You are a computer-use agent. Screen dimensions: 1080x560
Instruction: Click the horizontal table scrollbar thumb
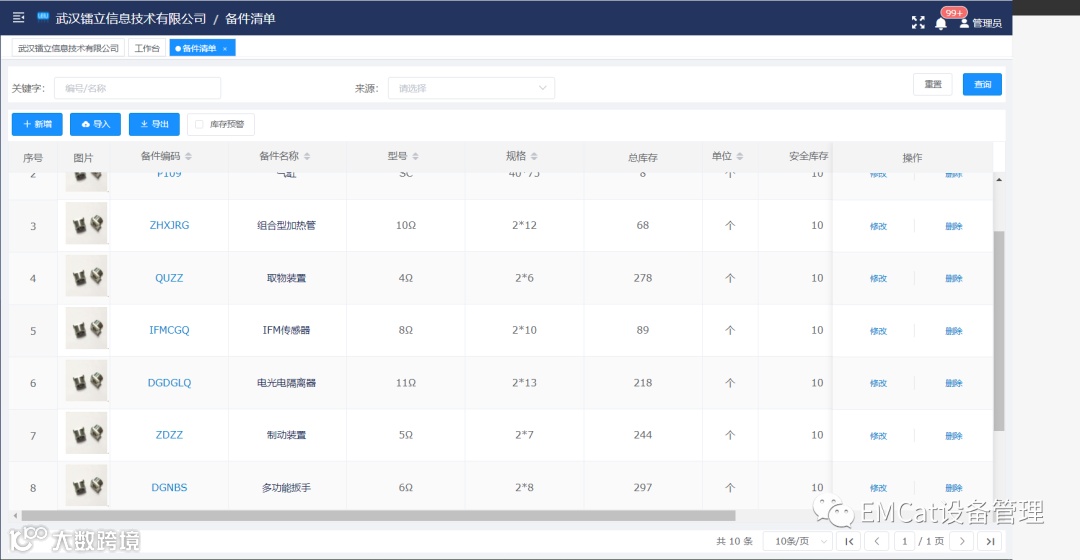pos(378,515)
